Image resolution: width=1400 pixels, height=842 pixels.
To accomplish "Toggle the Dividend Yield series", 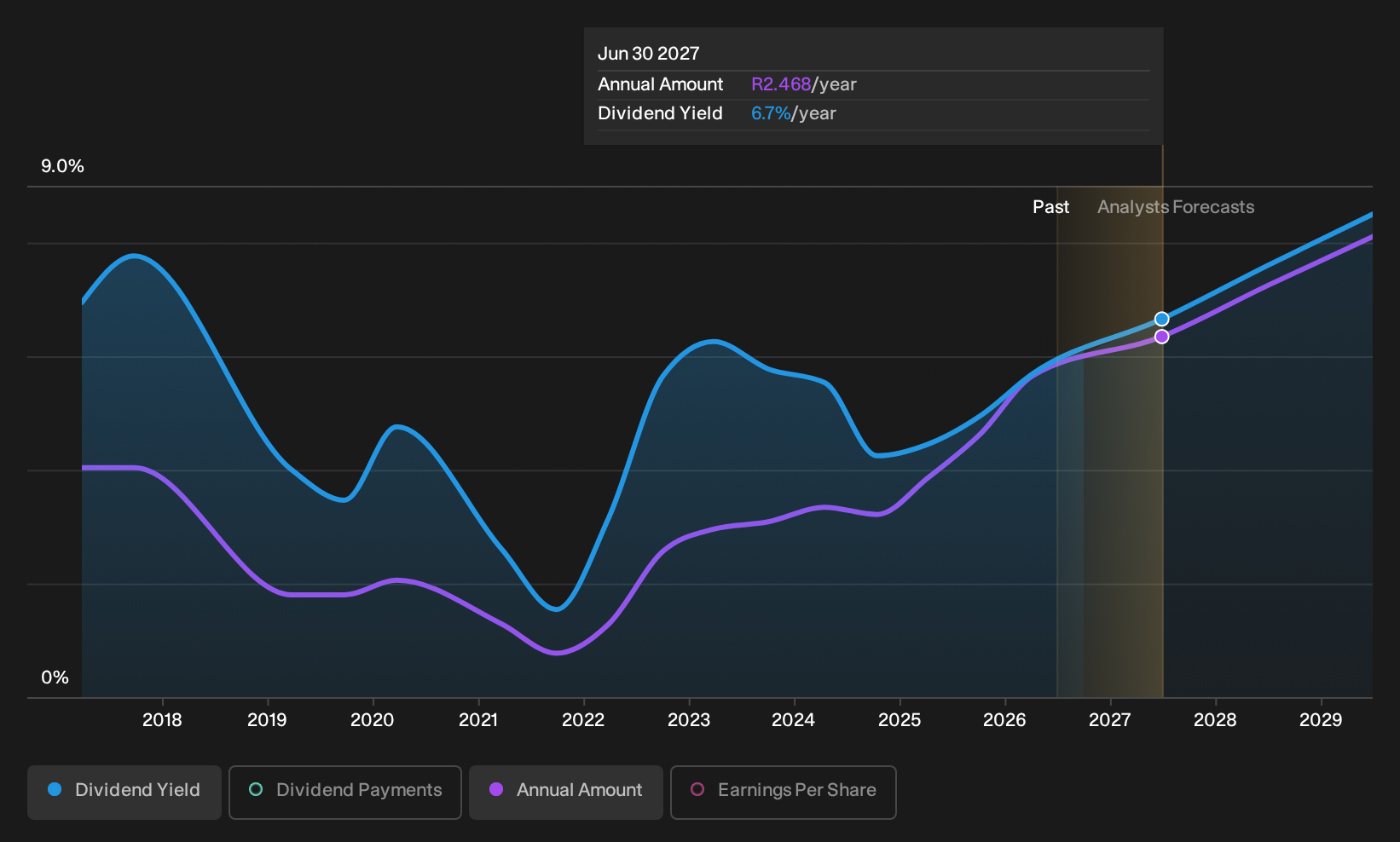I will (x=124, y=792).
